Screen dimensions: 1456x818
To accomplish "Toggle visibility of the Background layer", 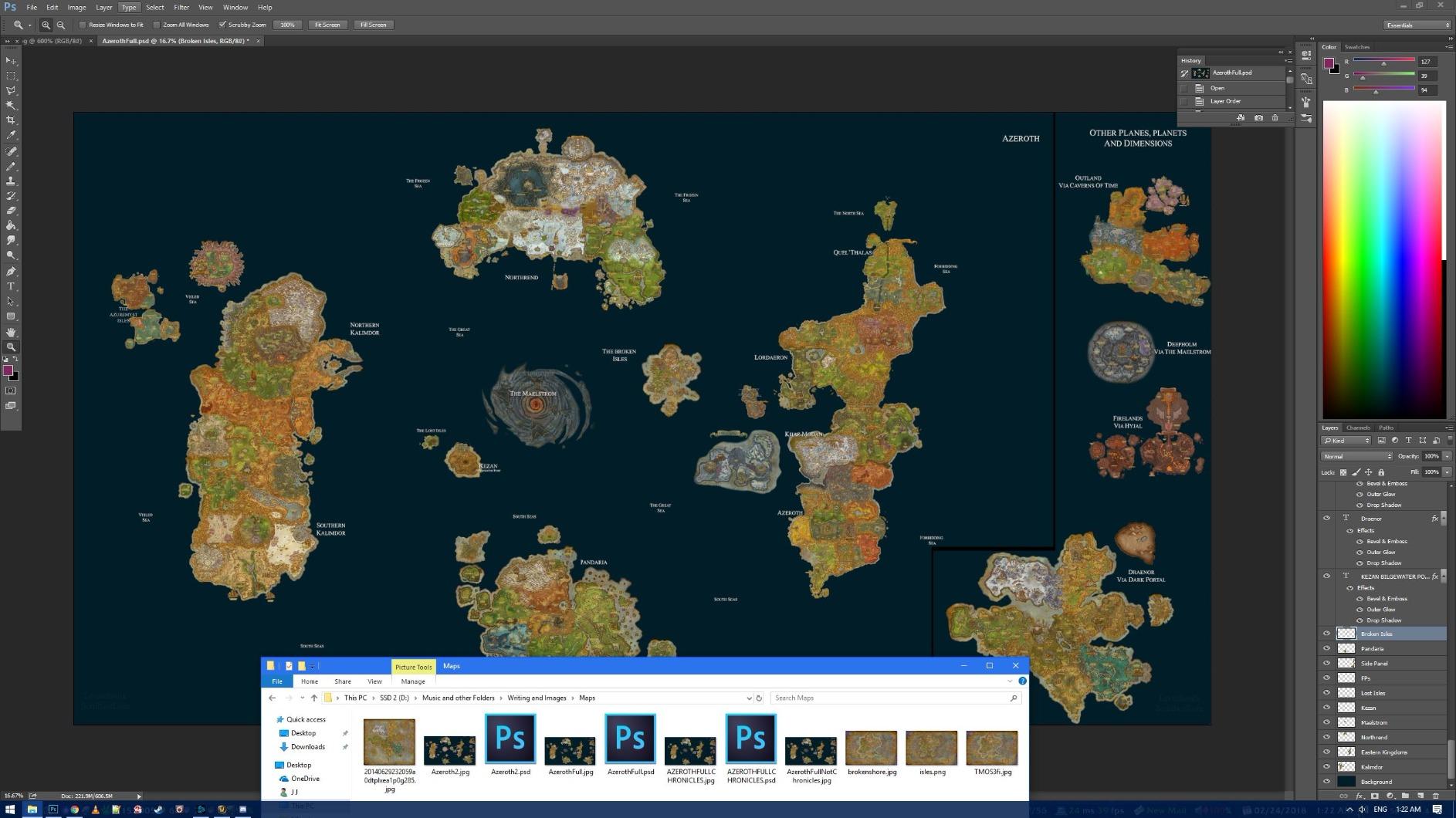I will [1326, 782].
